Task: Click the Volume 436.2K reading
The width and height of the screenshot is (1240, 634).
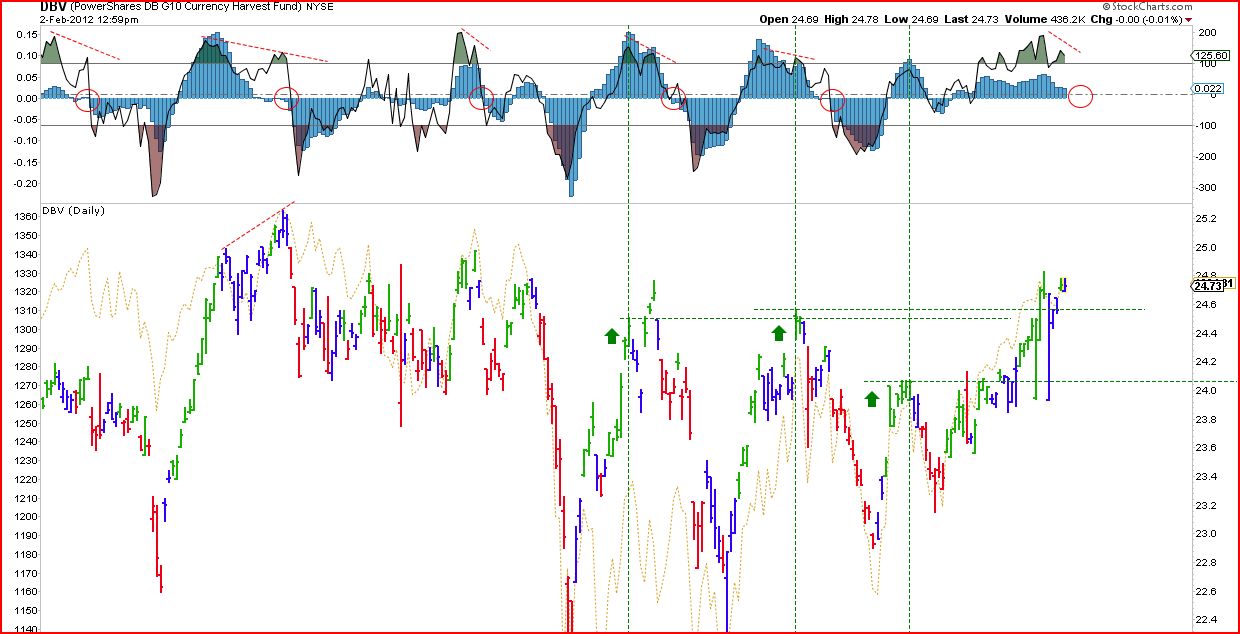Action: [x=1043, y=19]
